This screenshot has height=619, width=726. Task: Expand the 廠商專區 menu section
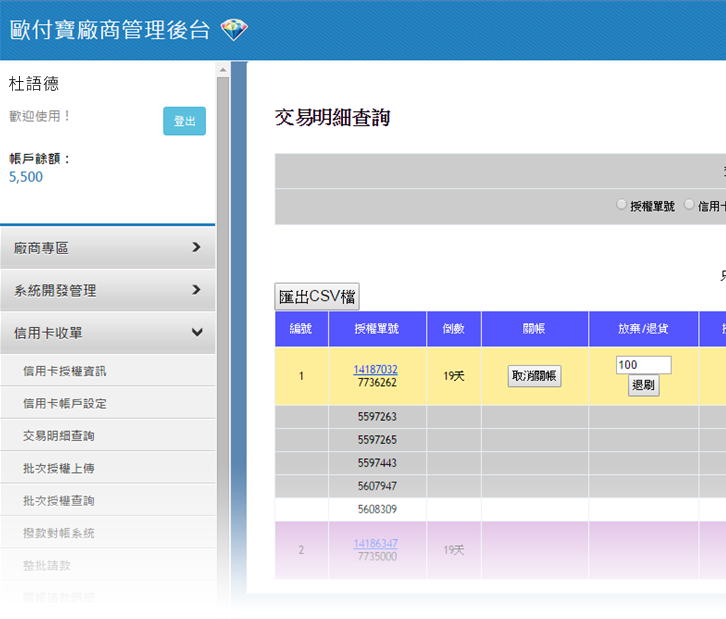pos(107,248)
